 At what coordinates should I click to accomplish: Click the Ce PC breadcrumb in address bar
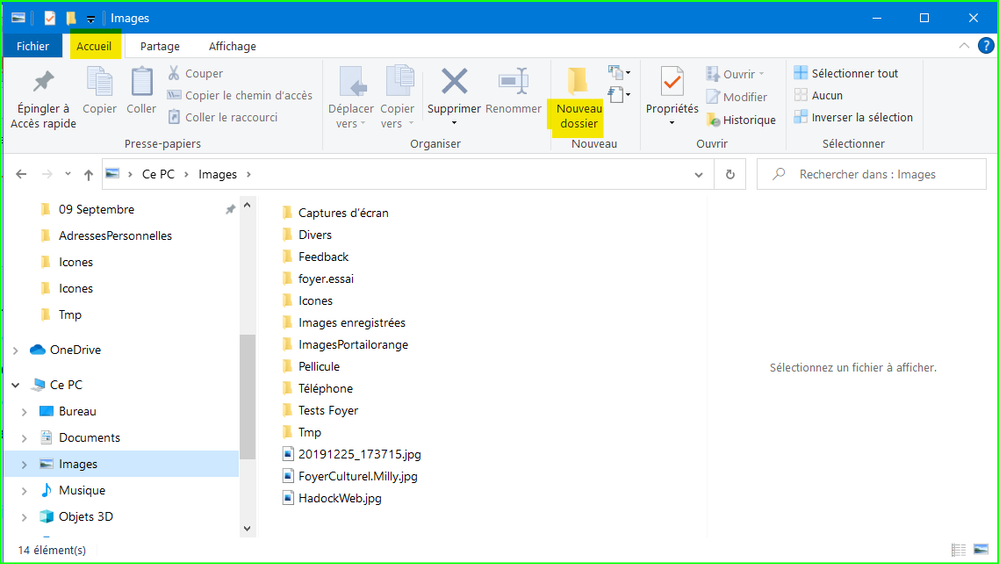coord(158,174)
